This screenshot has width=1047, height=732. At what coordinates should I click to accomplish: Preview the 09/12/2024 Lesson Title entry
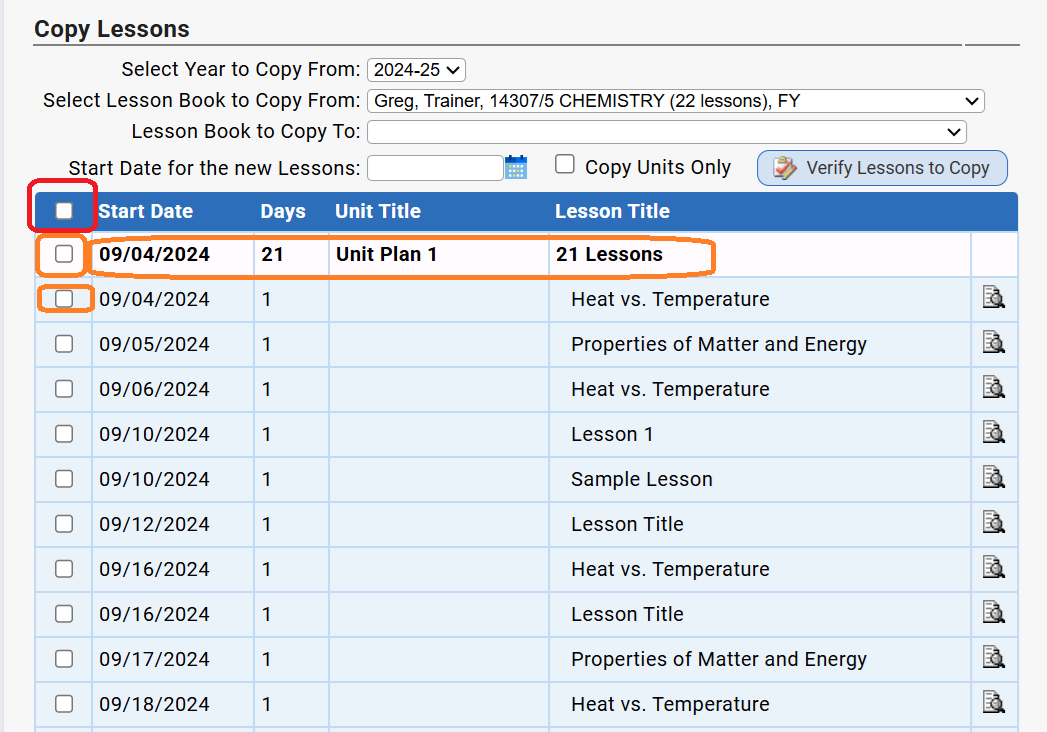(994, 522)
